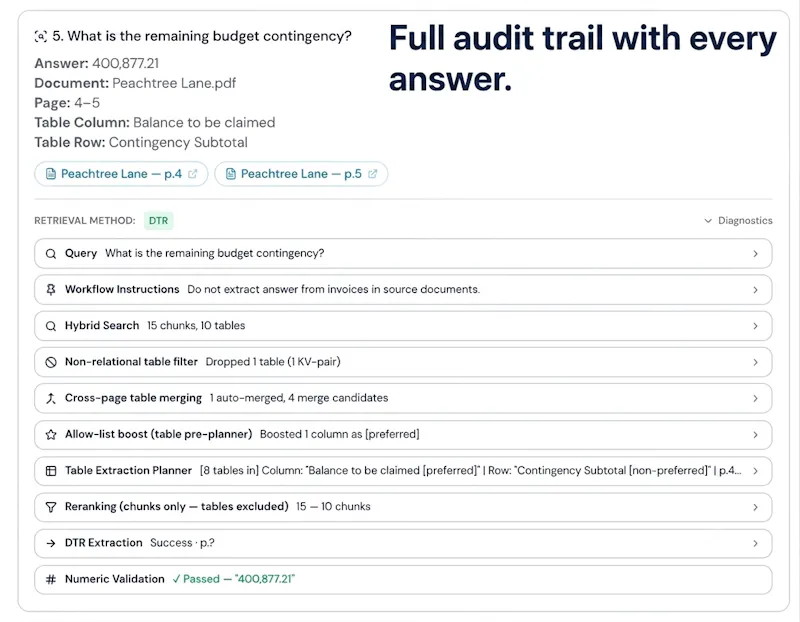800x622 pixels.
Task: Click the 'Success · p.?' status text
Action: (x=182, y=543)
